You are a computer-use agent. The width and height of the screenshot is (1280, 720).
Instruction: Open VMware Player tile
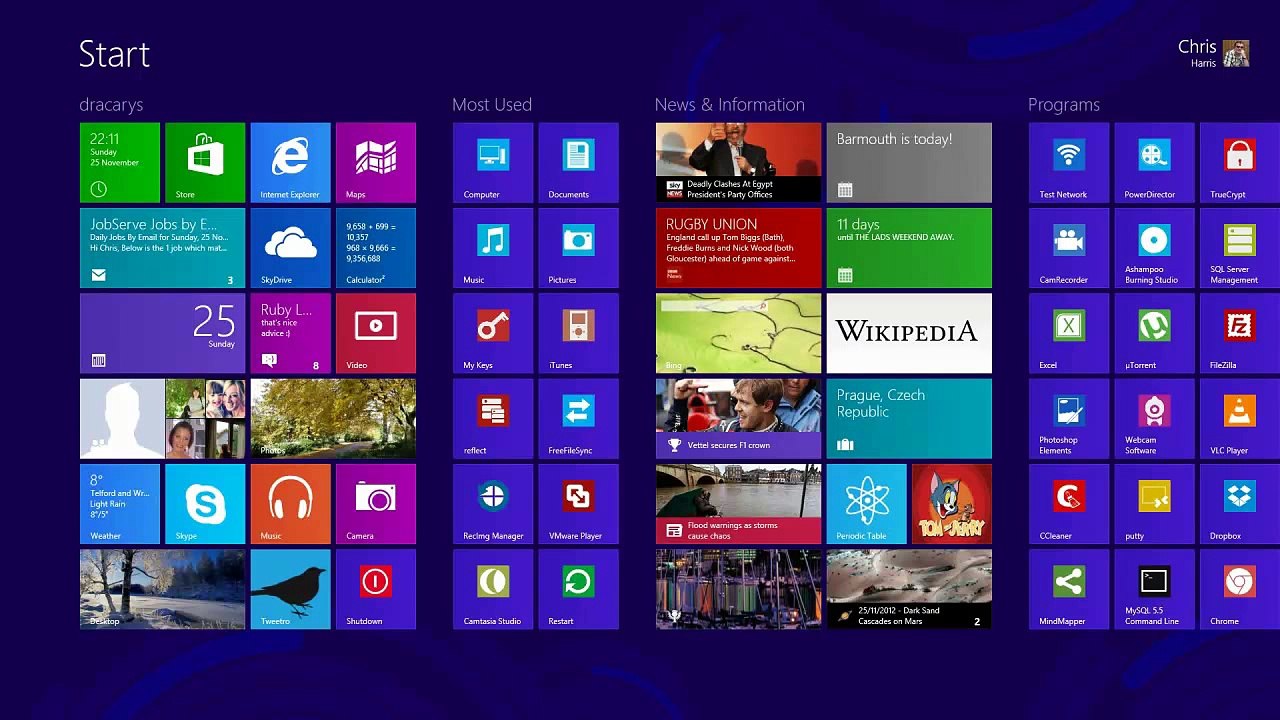tap(578, 504)
